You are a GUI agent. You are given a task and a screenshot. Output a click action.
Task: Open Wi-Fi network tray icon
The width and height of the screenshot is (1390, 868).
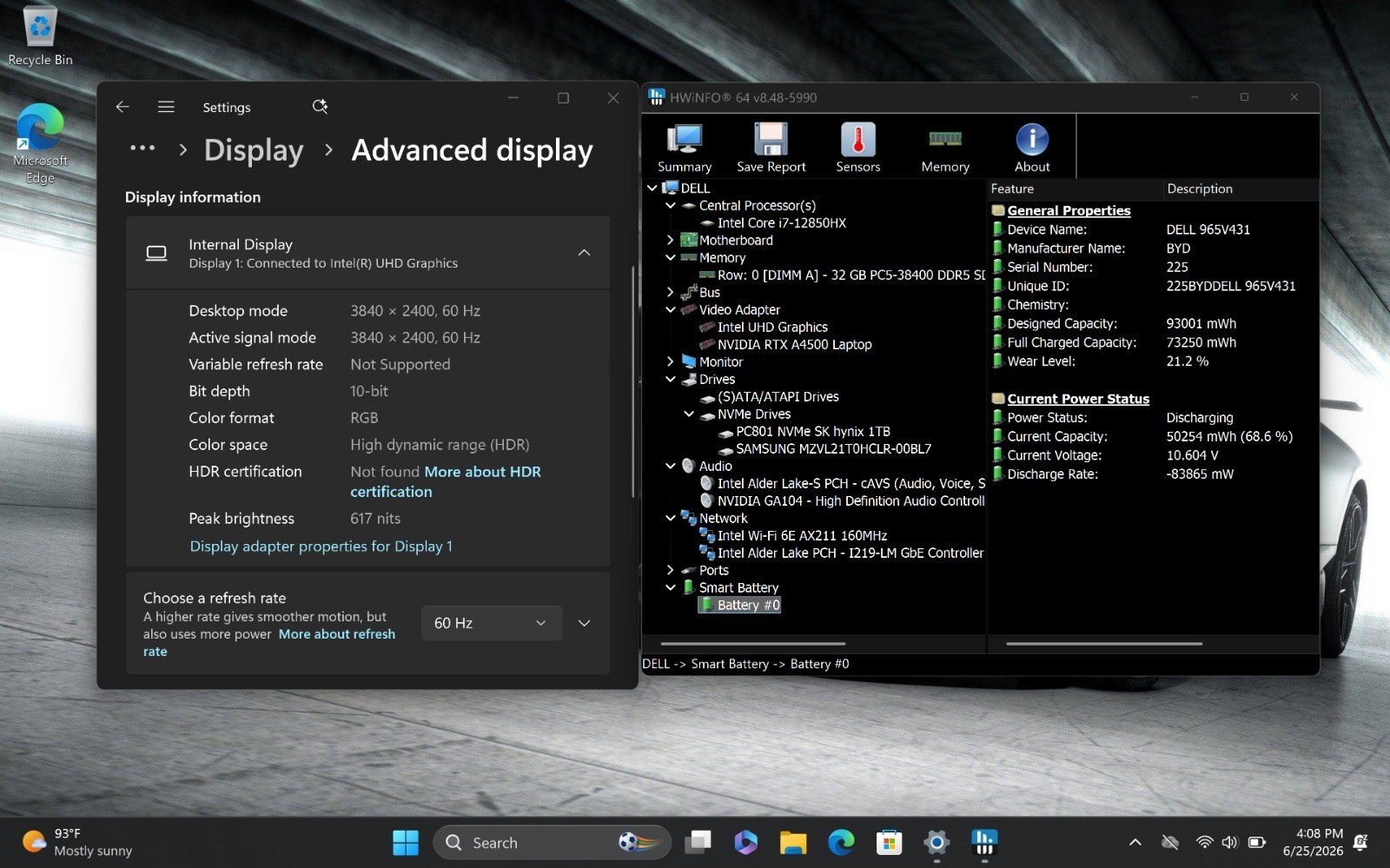(x=1204, y=842)
